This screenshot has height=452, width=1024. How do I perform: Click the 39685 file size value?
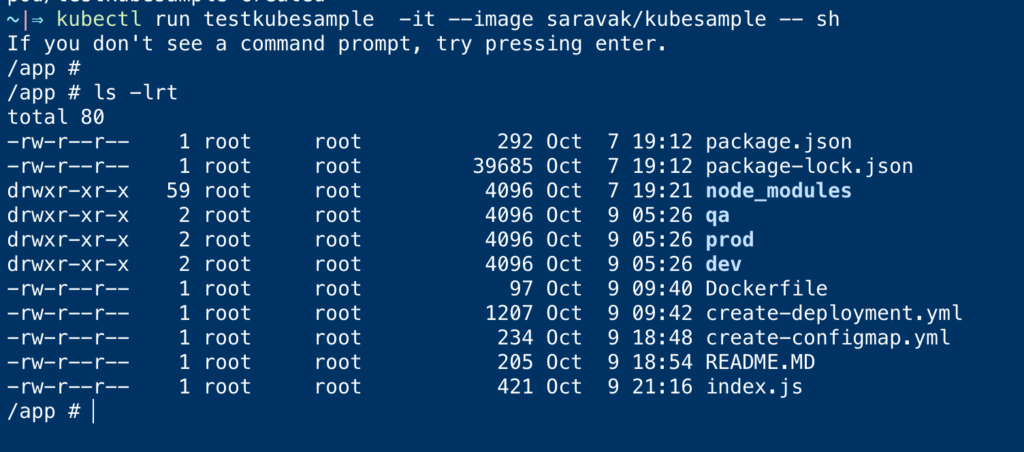click(503, 167)
